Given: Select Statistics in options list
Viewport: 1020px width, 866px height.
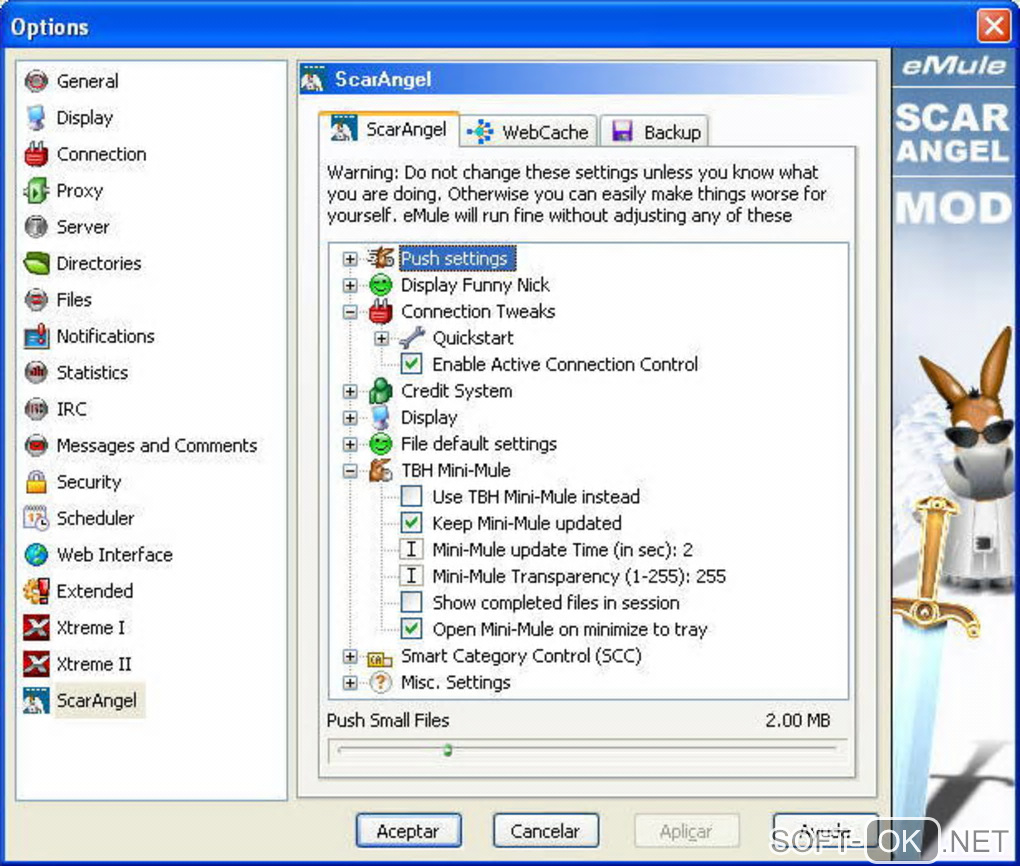Looking at the screenshot, I should point(92,373).
